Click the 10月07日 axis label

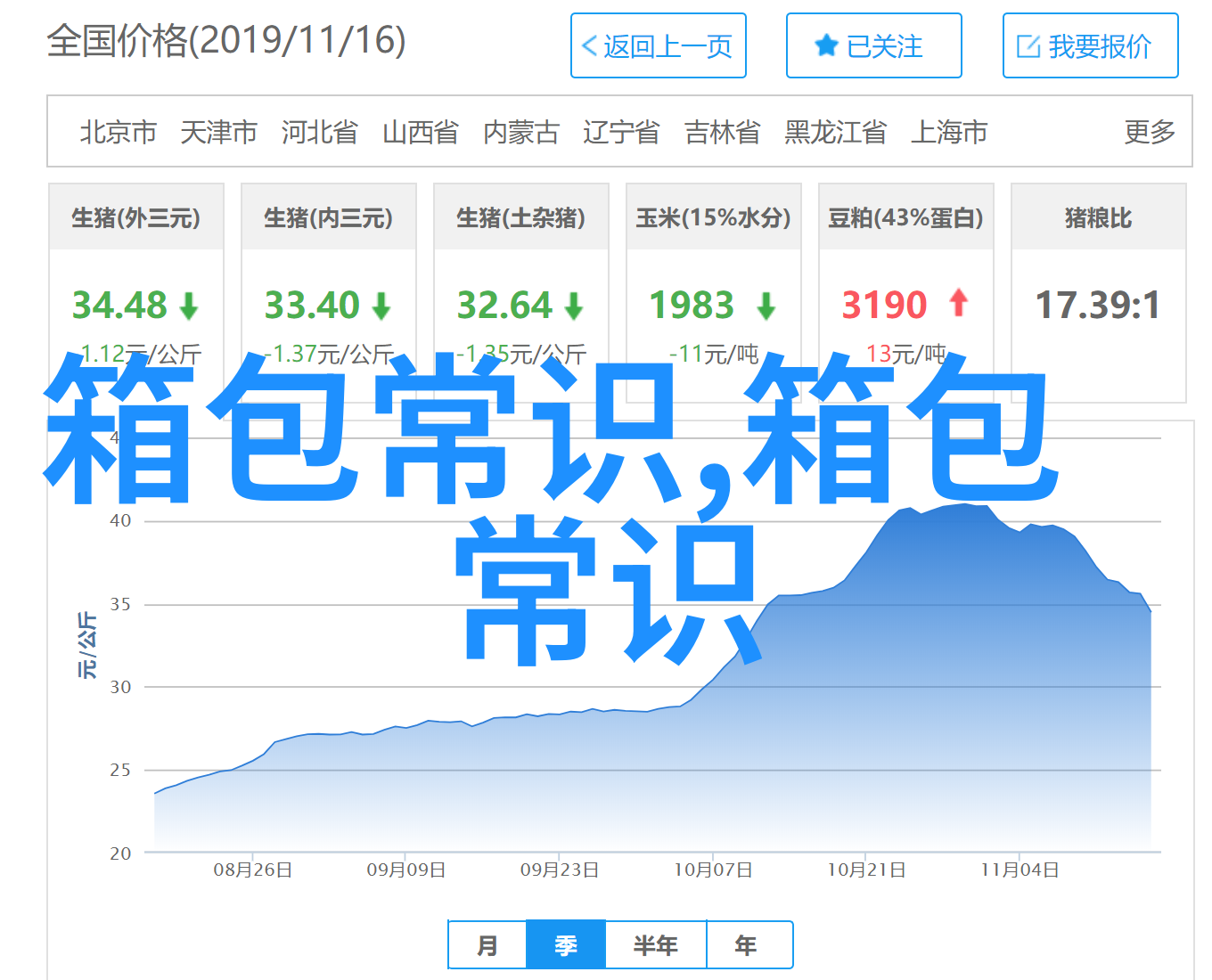click(x=713, y=870)
